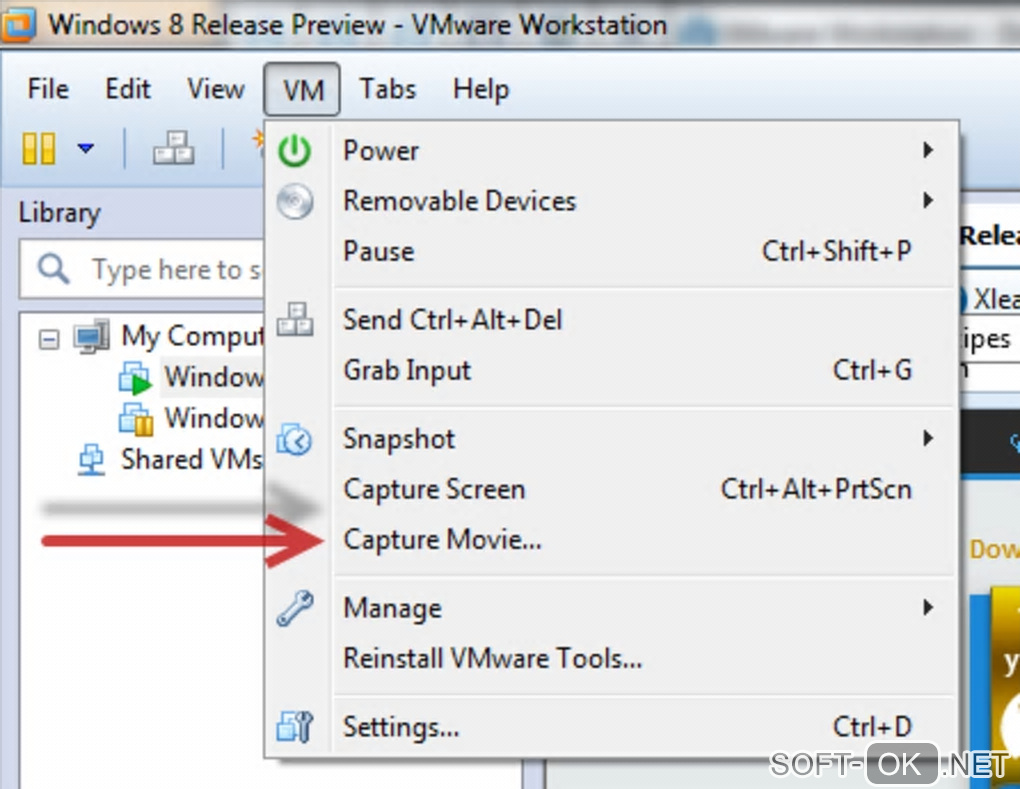Image resolution: width=1020 pixels, height=789 pixels.
Task: Expand the Manage submenu arrow
Action: point(928,608)
